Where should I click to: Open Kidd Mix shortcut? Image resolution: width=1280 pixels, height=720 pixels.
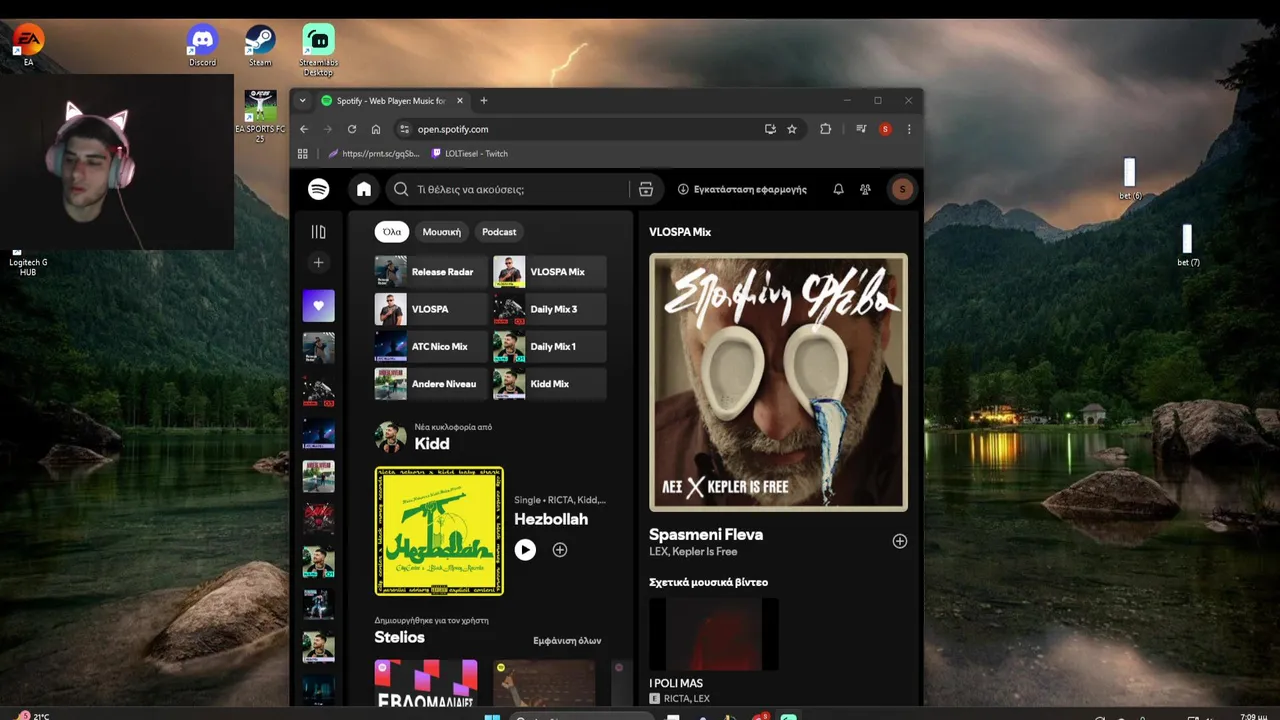pyautogui.click(x=550, y=384)
